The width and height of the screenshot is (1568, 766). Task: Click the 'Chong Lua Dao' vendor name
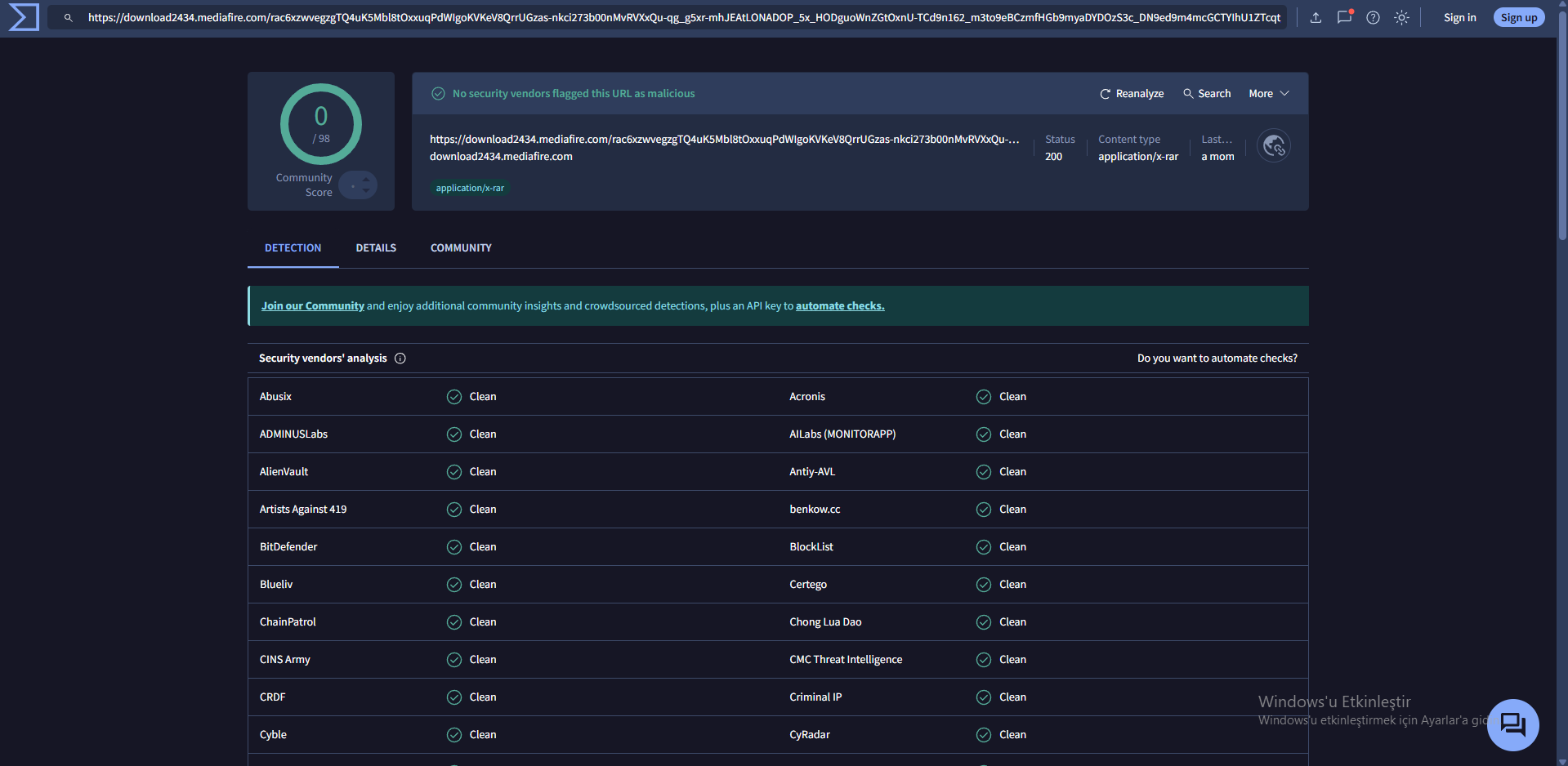click(825, 622)
